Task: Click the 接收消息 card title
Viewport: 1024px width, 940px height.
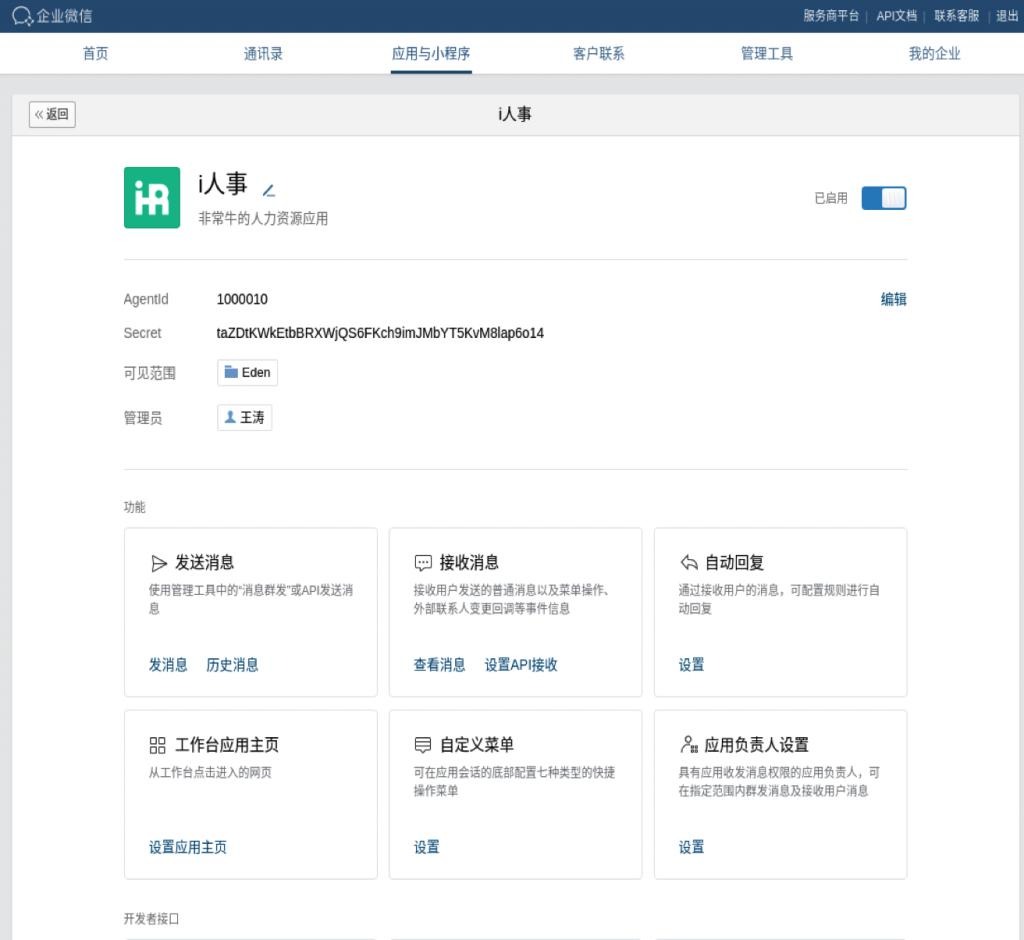Action: 469,562
